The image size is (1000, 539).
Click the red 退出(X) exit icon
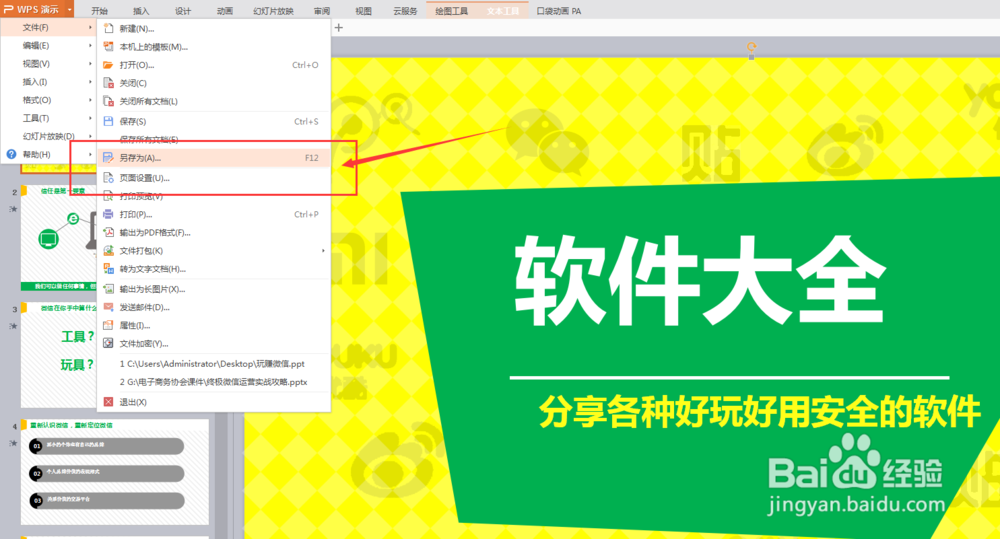point(108,402)
